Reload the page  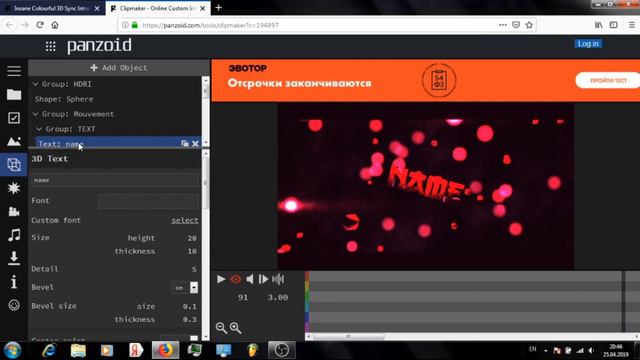pyautogui.click(x=40, y=25)
